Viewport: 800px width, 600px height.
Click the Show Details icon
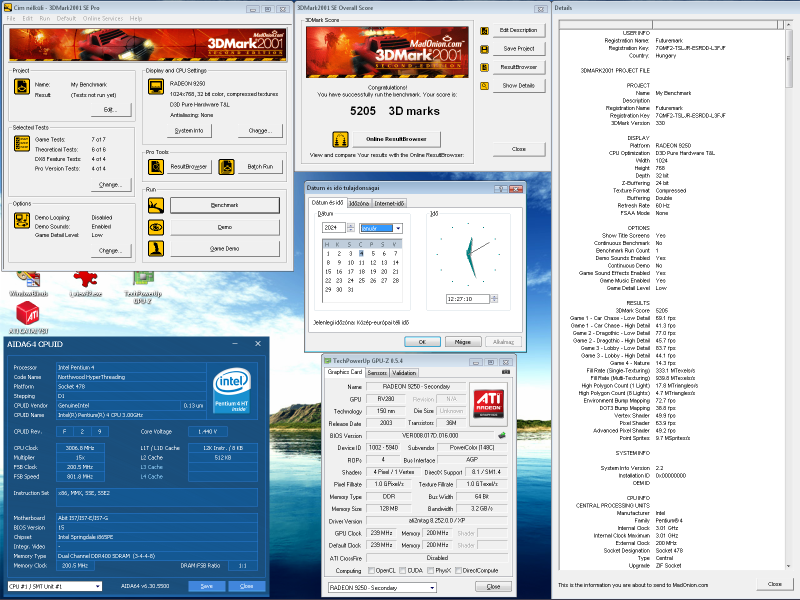pos(484,86)
